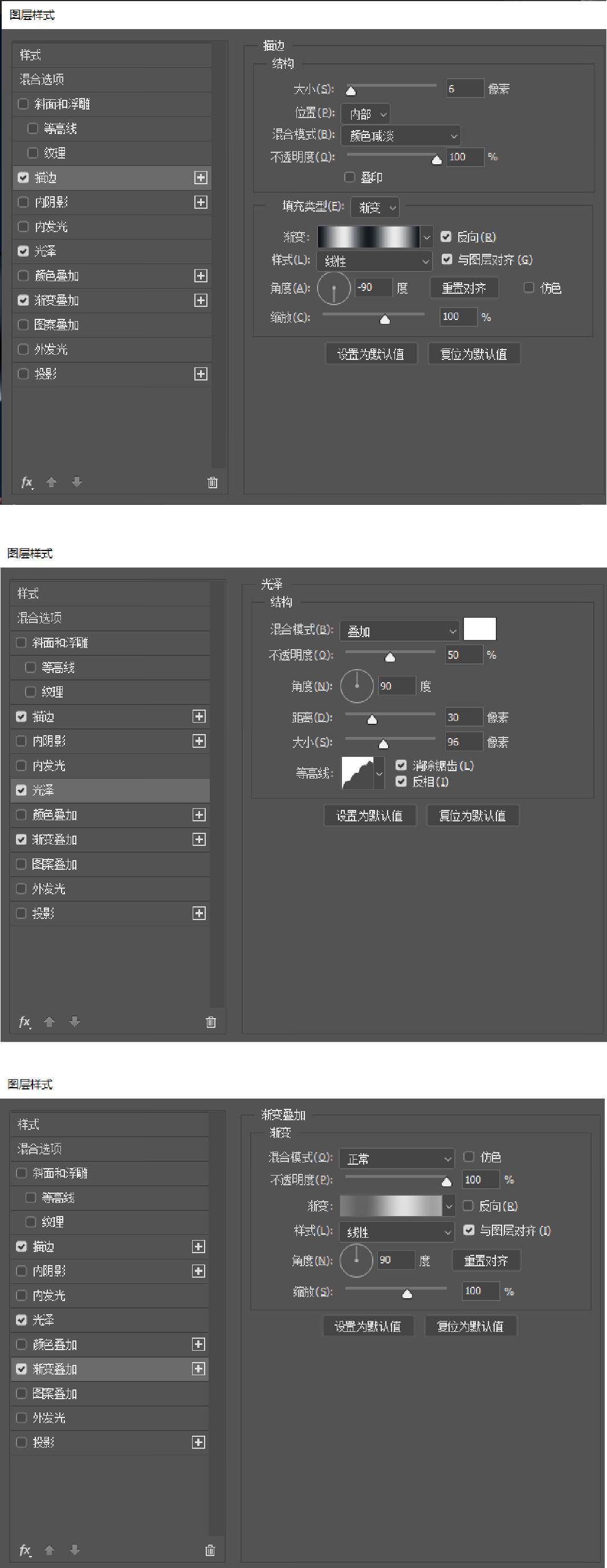Click the trash icon in Gradient Overlay dialog
Screen dimensions: 607x1568
[x=210, y=1550]
